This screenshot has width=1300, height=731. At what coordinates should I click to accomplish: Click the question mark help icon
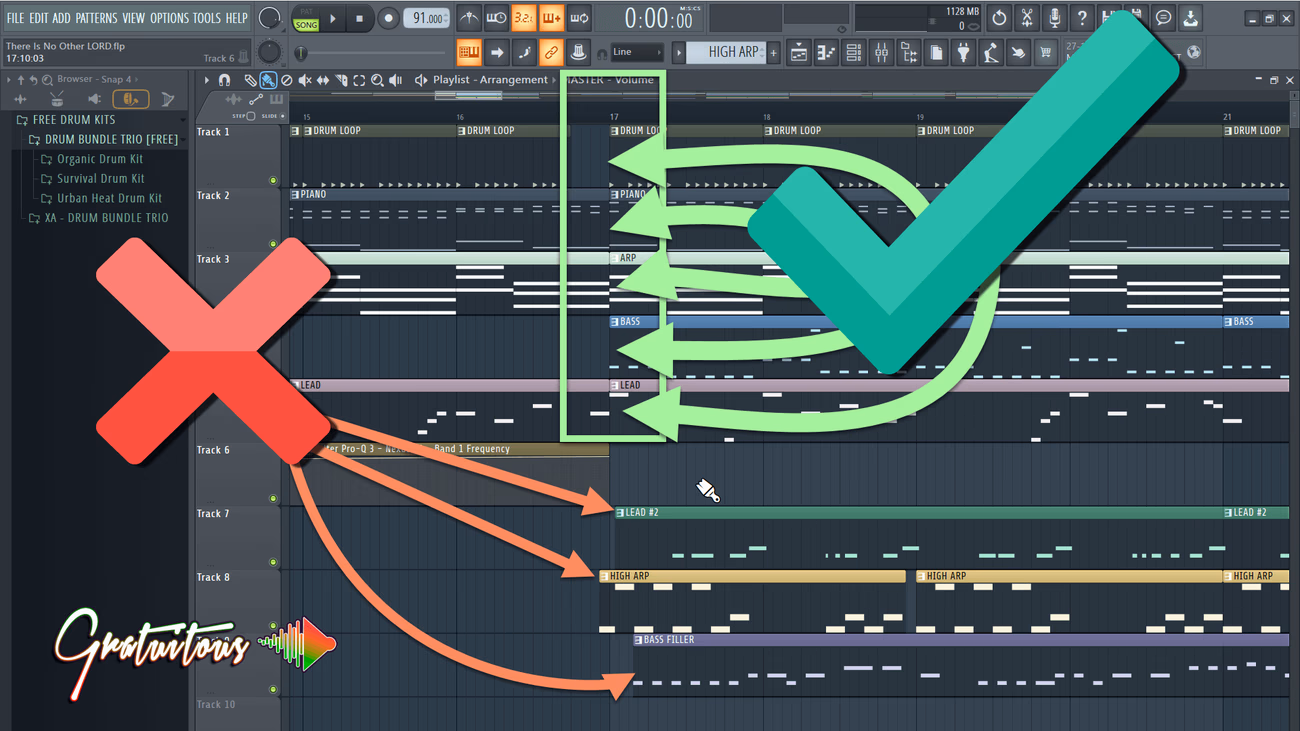pos(1081,18)
